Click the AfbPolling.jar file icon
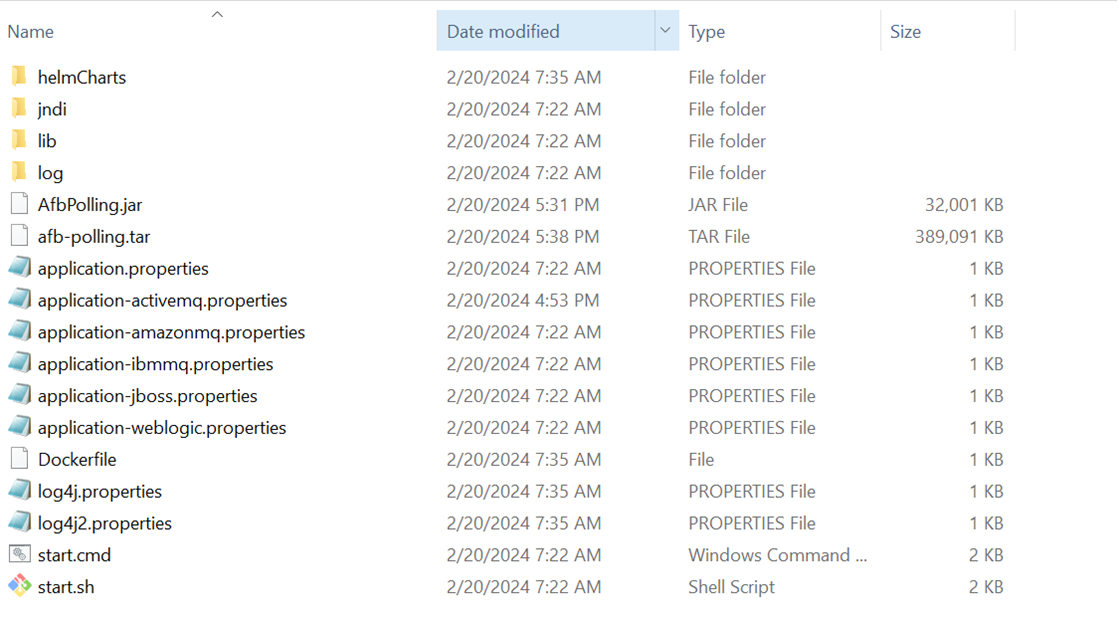 tap(18, 204)
